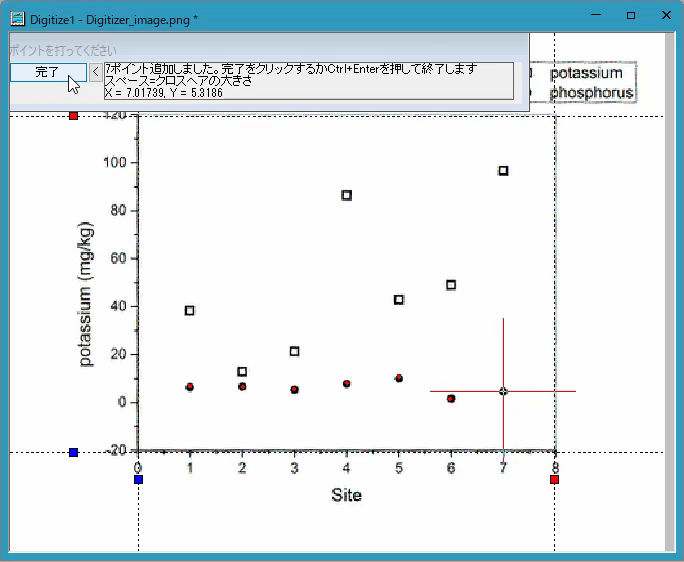Screen dimensions: 684x562
Task: Click the potassium legend entry
Action: click(x=586, y=73)
